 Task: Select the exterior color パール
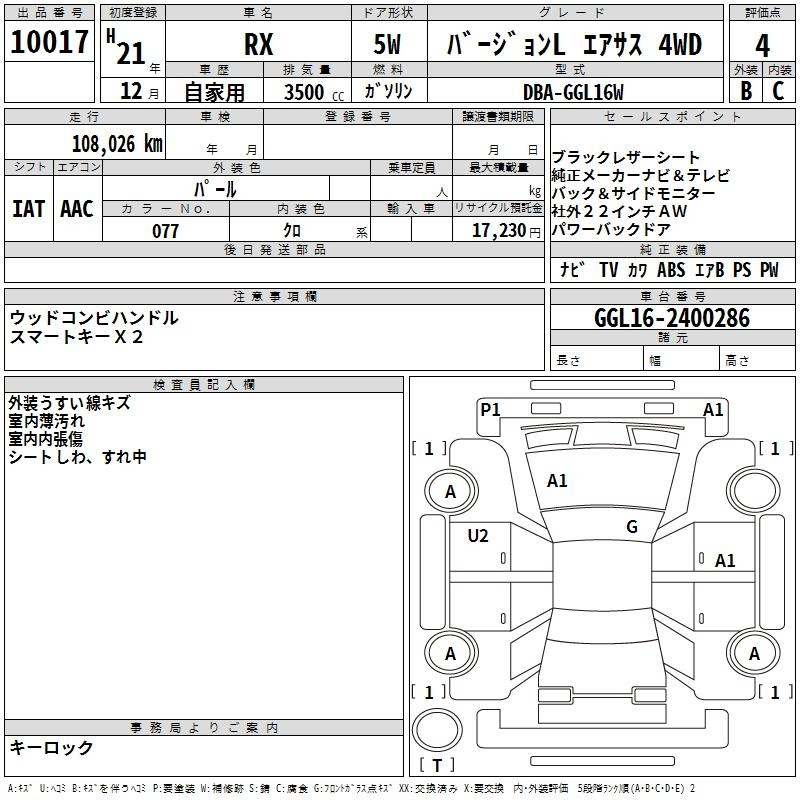tap(215, 190)
